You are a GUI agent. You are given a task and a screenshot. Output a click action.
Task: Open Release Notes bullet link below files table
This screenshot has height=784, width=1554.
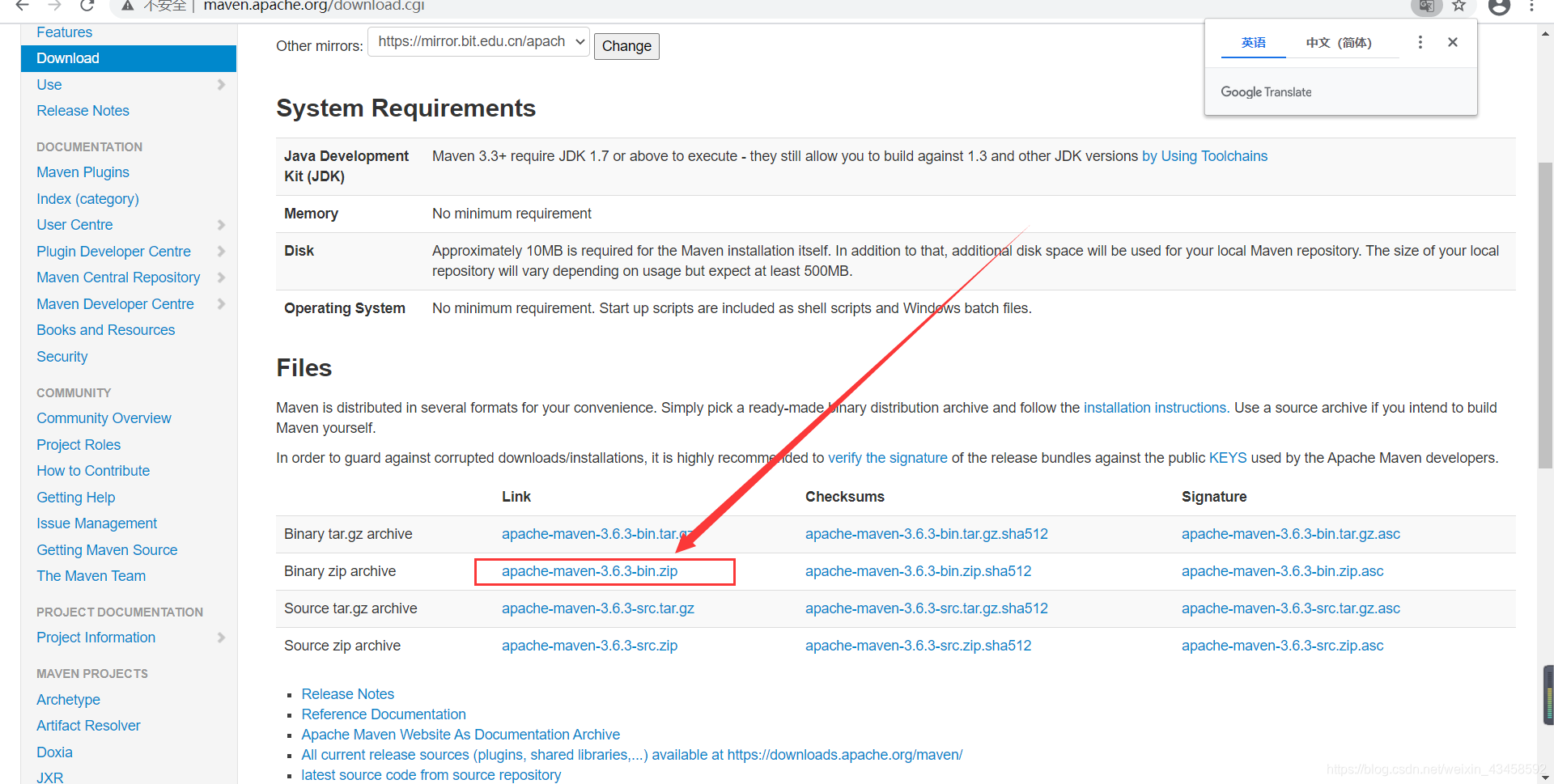click(347, 694)
